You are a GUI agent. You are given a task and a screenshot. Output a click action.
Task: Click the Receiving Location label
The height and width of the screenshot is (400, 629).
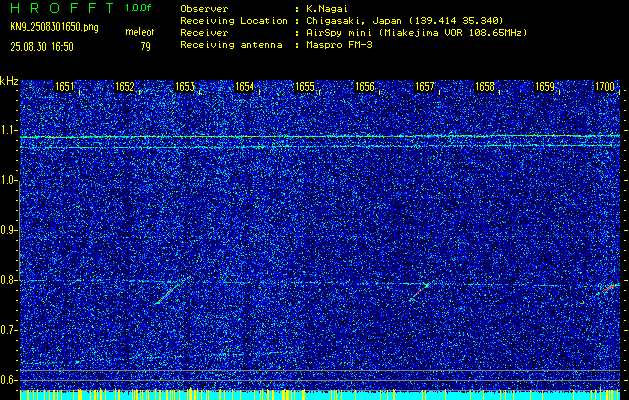pos(234,21)
